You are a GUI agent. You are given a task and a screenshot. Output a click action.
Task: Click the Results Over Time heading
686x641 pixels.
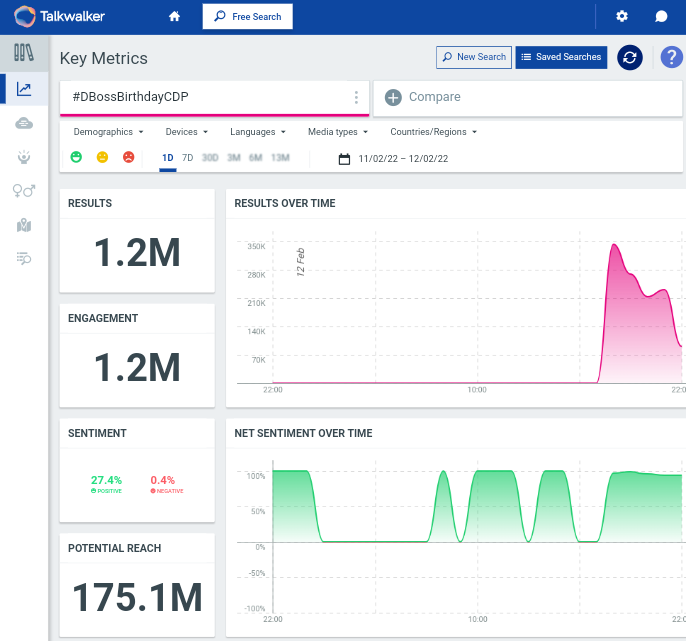click(x=285, y=203)
